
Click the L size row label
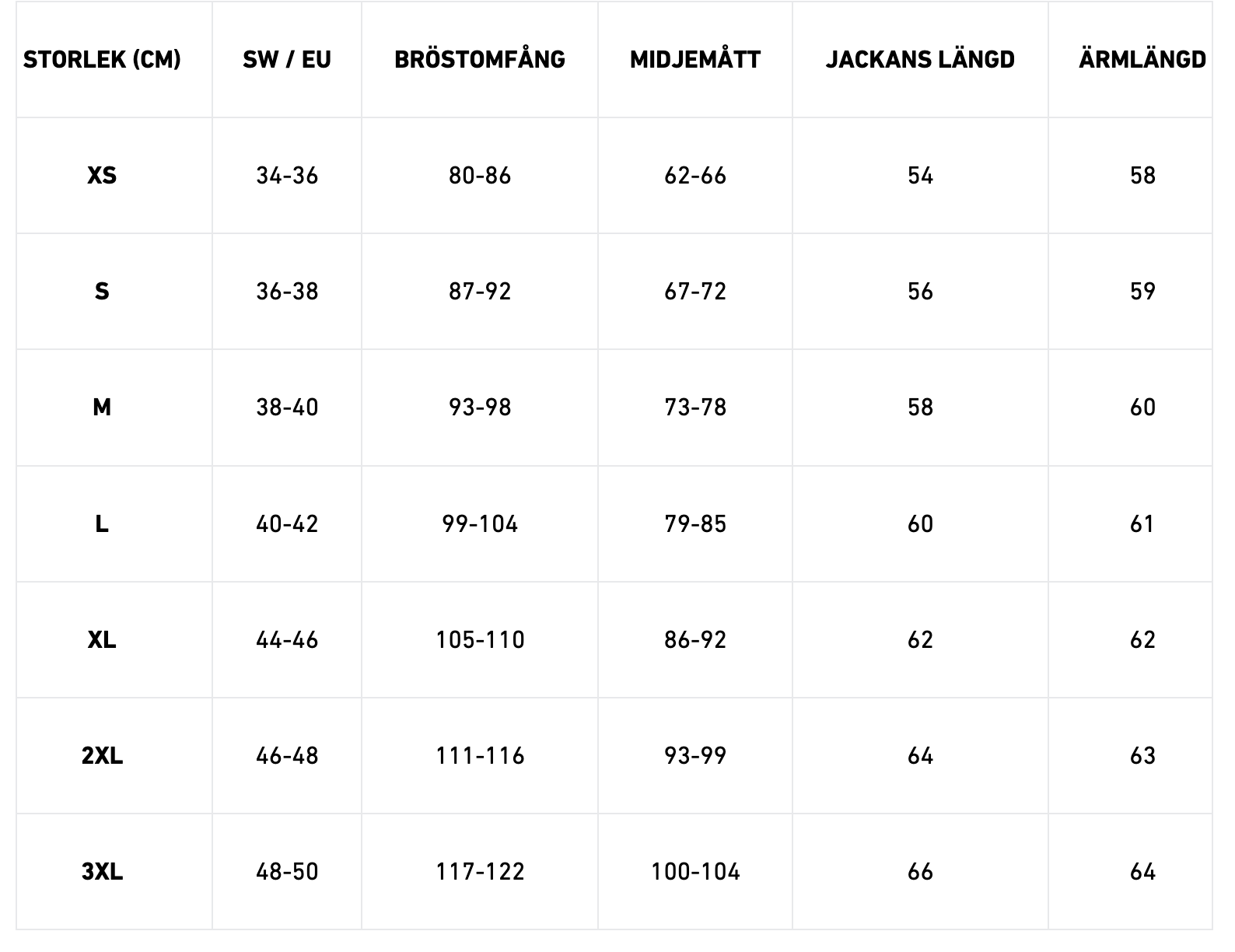click(102, 524)
